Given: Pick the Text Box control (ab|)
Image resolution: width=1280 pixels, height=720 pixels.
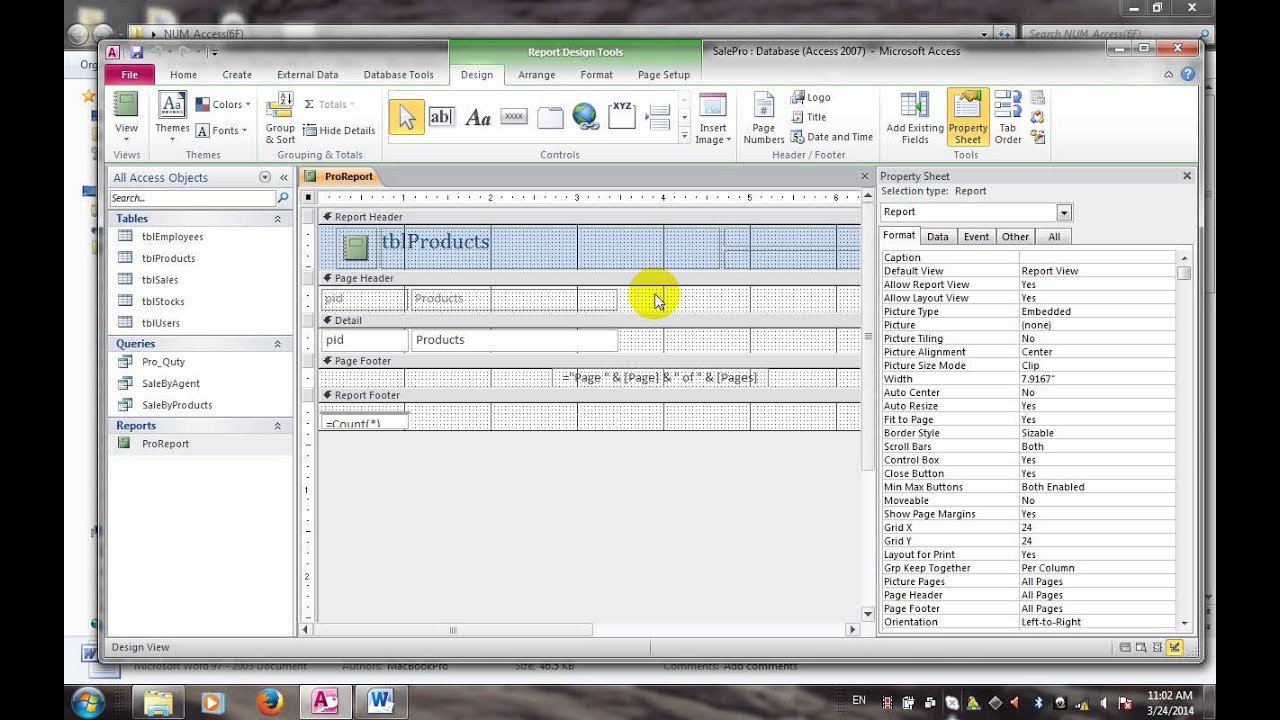Looking at the screenshot, I should [441, 117].
